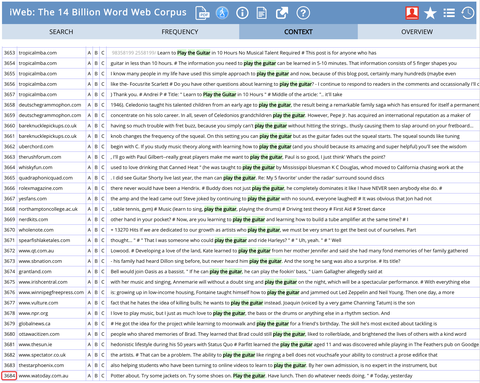Click the red user profile icon
480x383 pixels.
(412, 13)
